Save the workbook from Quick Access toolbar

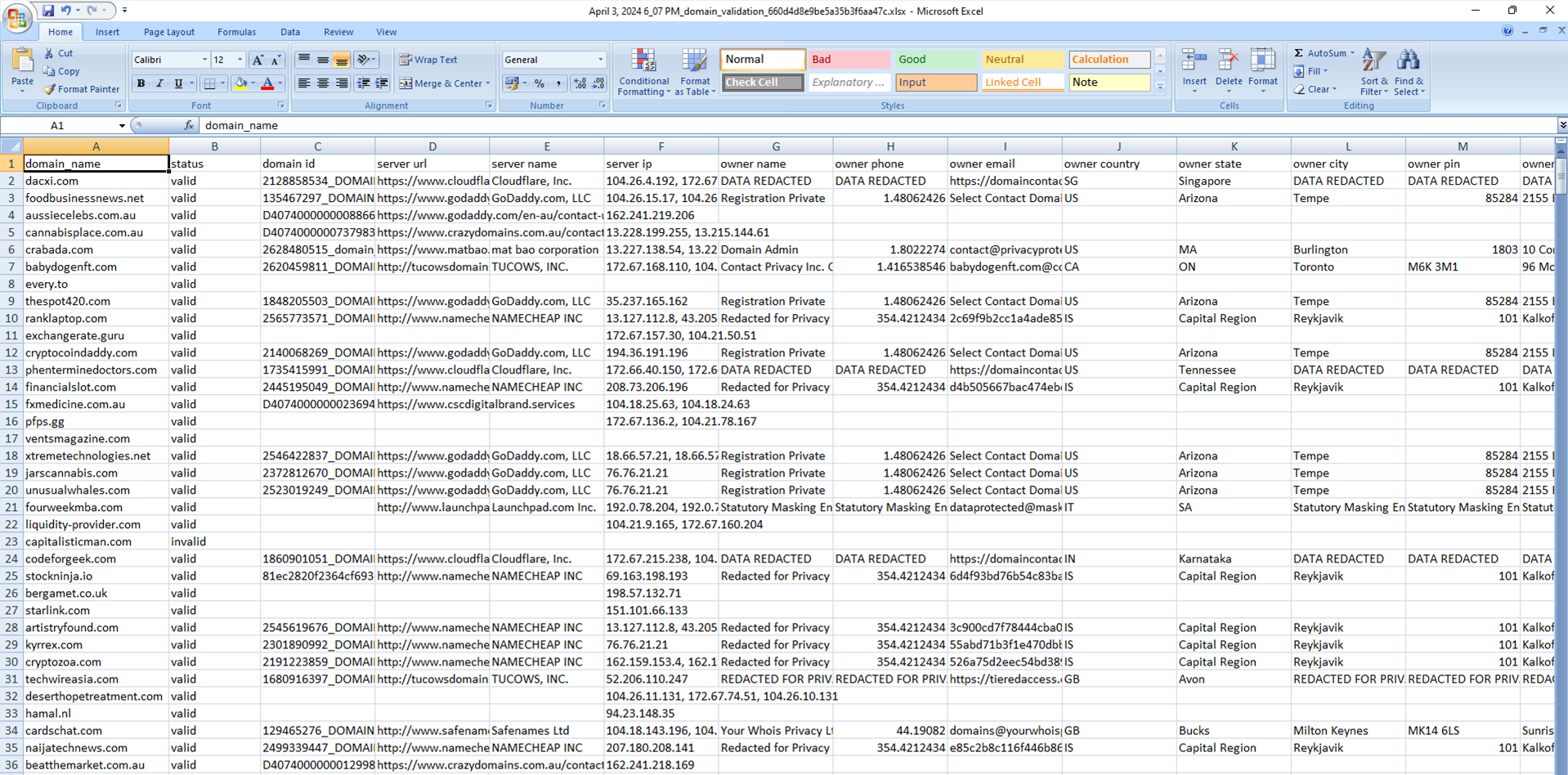click(48, 11)
